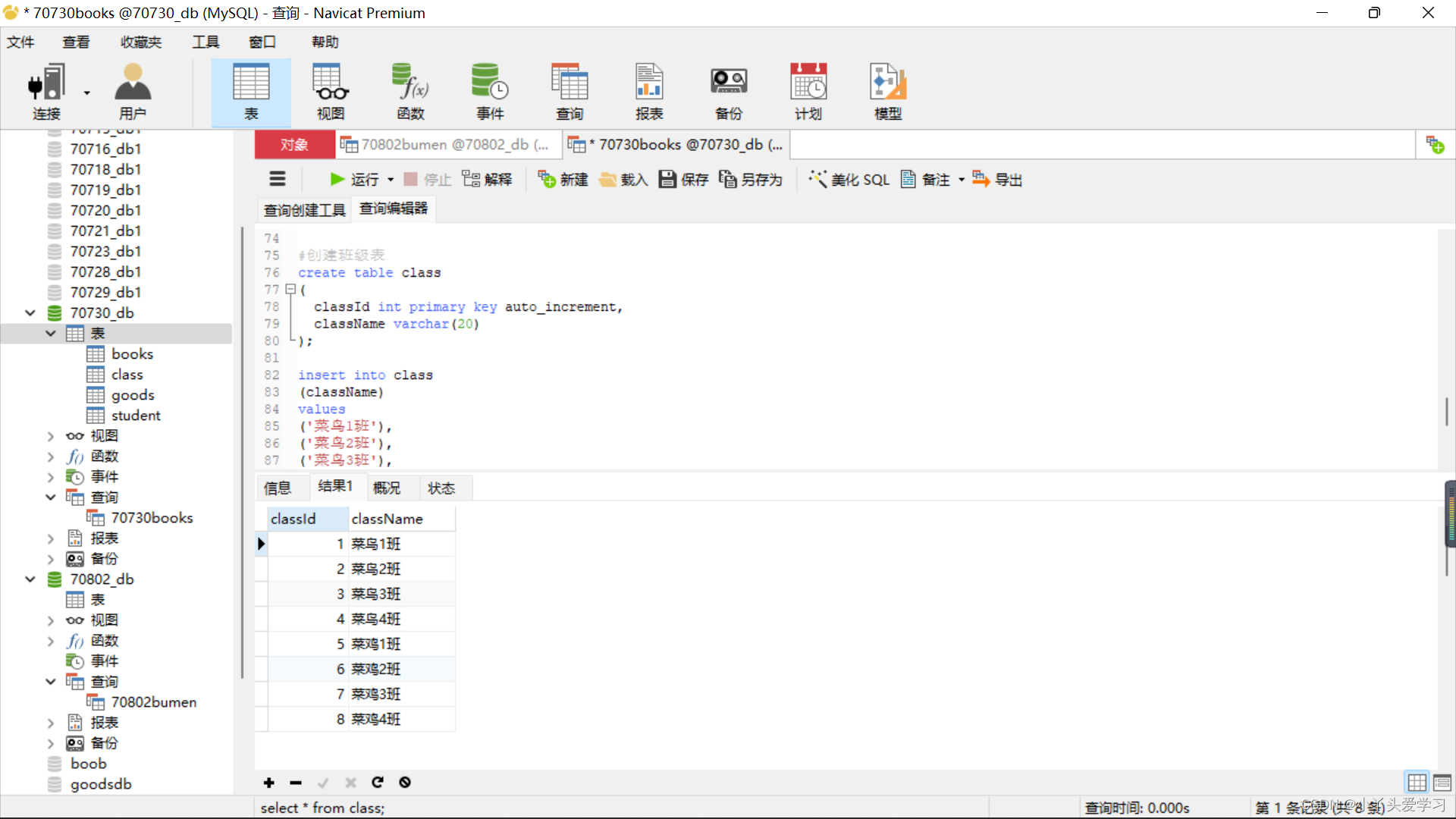Open the Backup (备份) toolbar icon
1456x819 pixels.
pyautogui.click(x=729, y=92)
